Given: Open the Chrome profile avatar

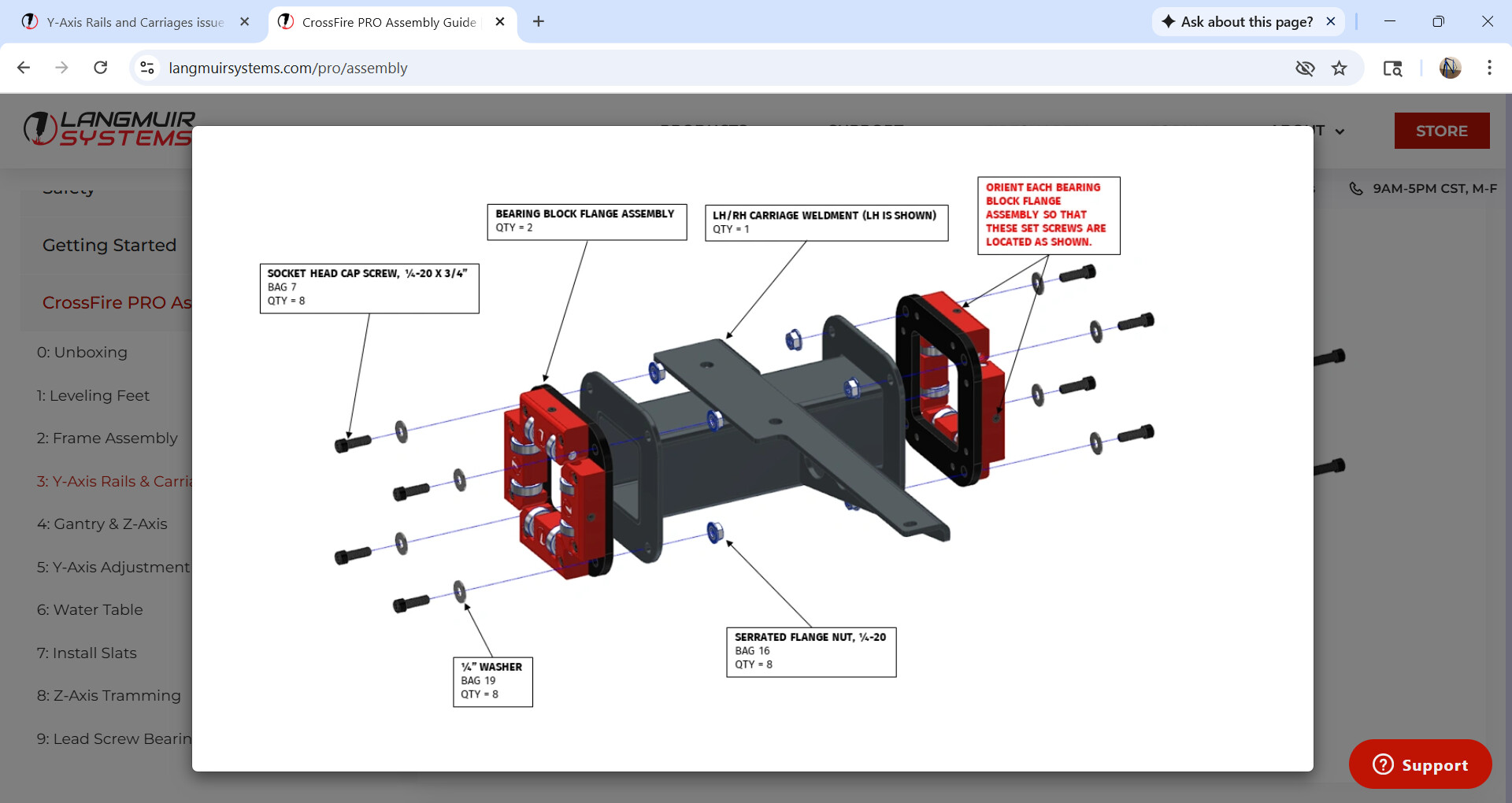Looking at the screenshot, I should pyautogui.click(x=1450, y=68).
